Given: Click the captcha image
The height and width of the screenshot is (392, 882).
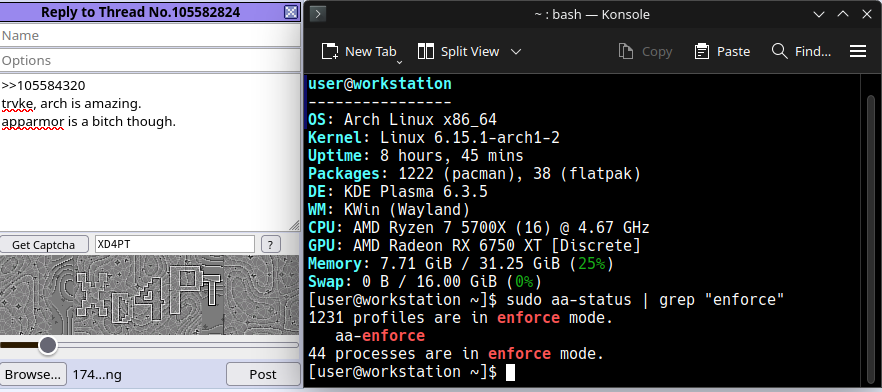Looking at the screenshot, I should pos(149,295).
